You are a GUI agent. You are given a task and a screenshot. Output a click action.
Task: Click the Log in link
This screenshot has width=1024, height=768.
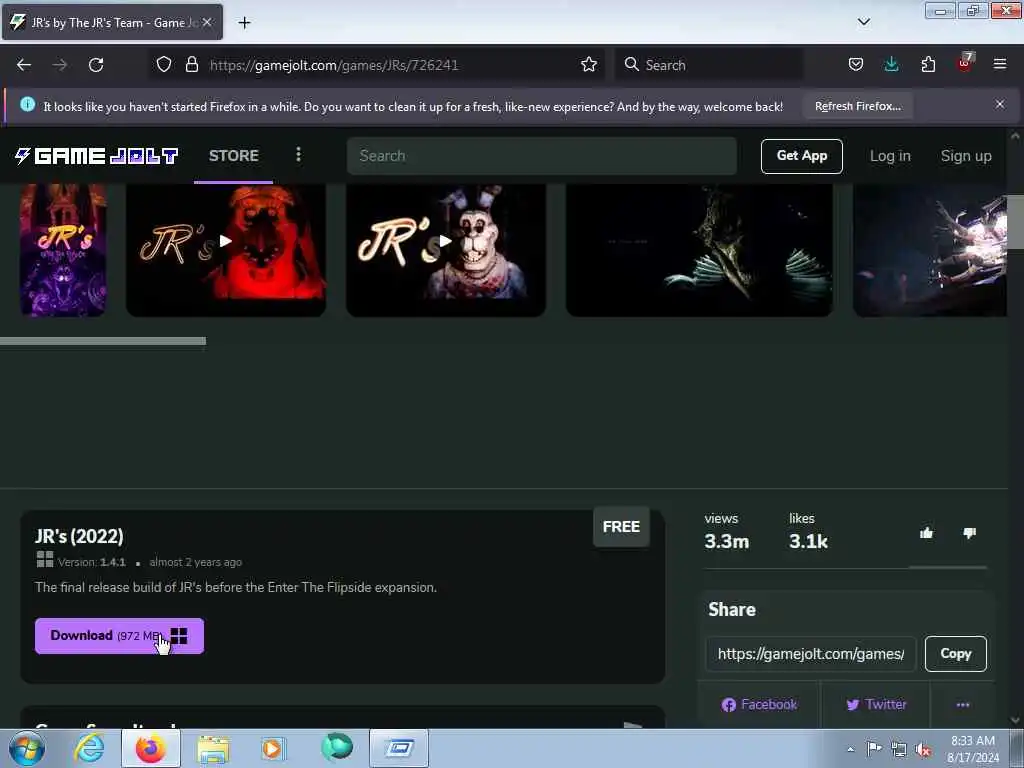889,156
